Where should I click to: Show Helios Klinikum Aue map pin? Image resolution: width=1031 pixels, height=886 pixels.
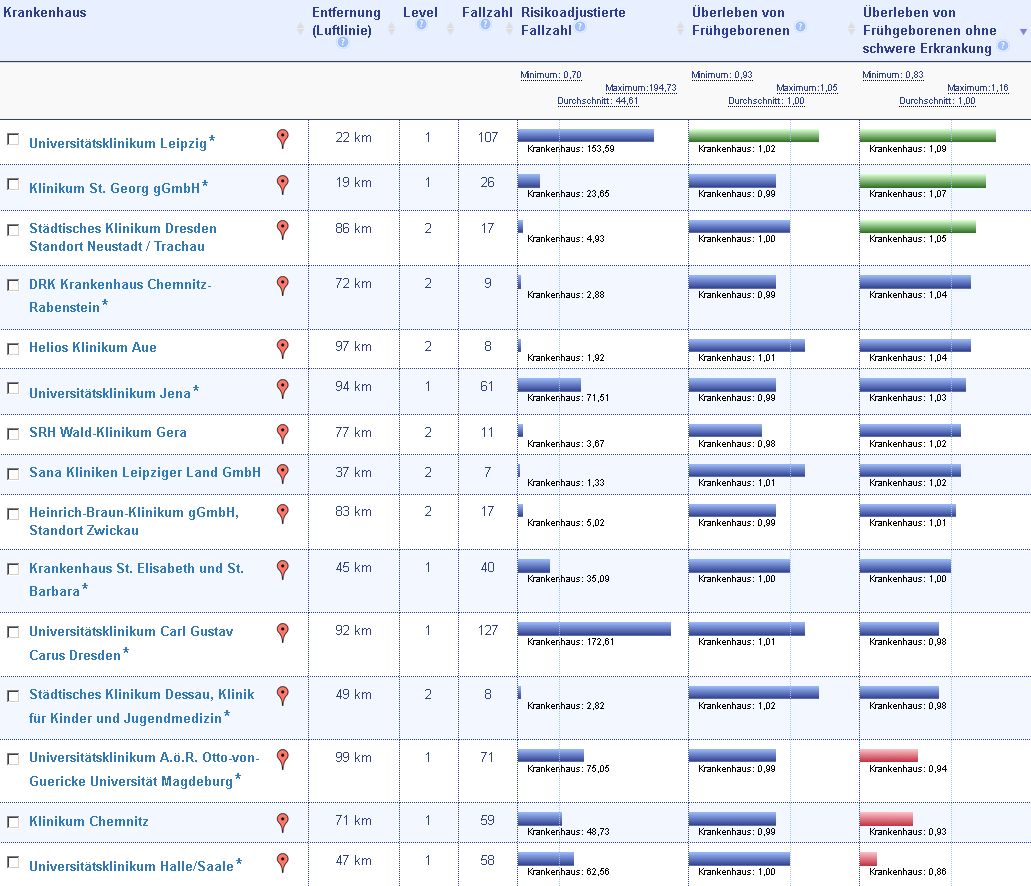283,349
